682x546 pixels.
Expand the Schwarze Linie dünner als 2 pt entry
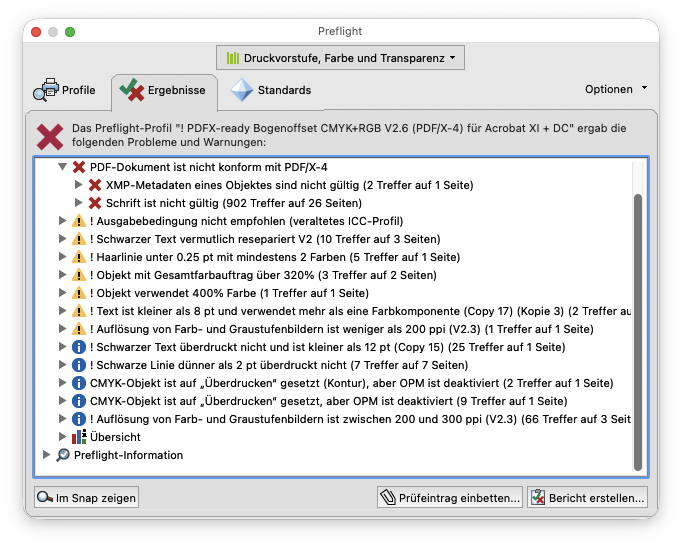point(62,365)
